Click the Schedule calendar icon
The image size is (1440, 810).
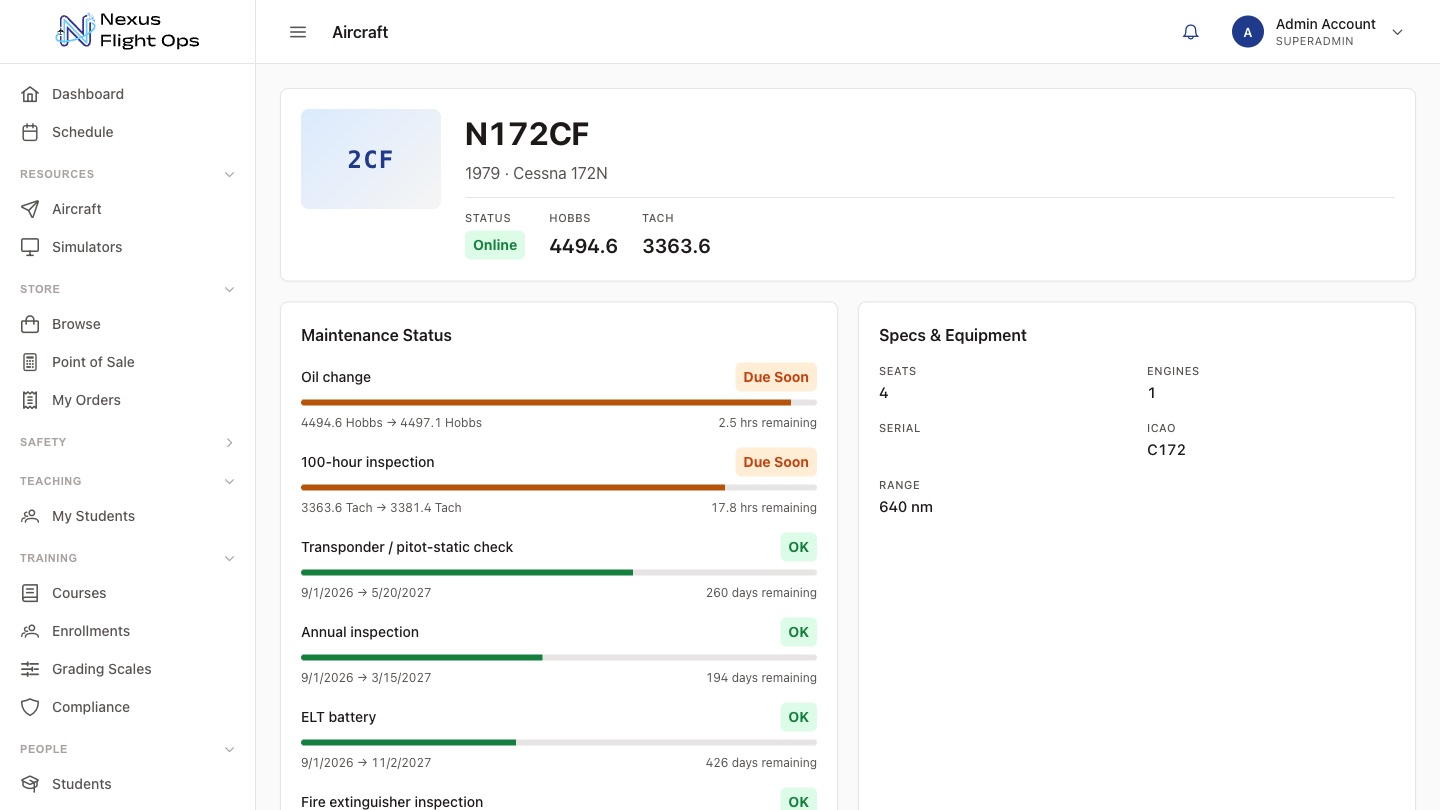pos(30,132)
